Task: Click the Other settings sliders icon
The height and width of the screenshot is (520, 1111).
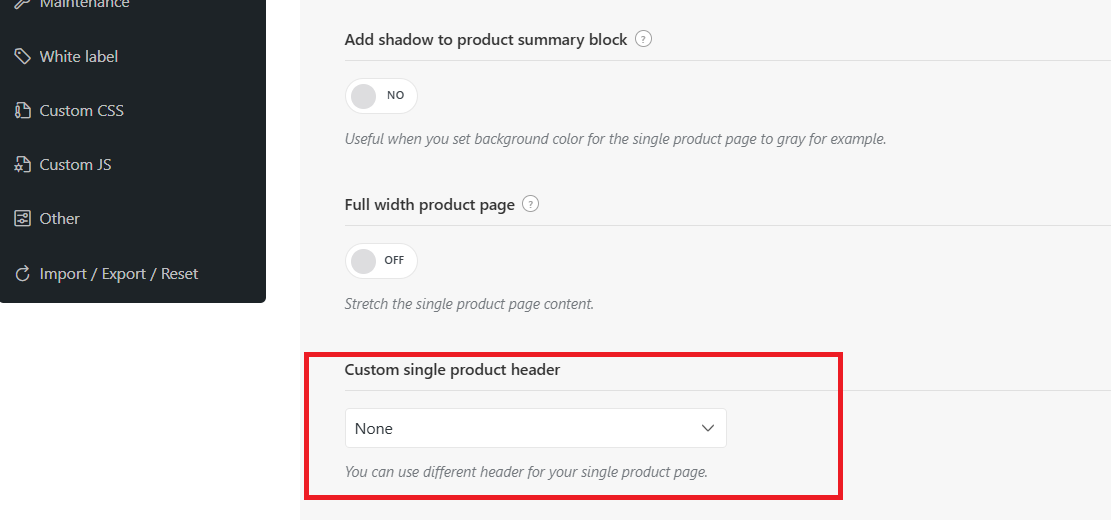Action: pos(23,218)
